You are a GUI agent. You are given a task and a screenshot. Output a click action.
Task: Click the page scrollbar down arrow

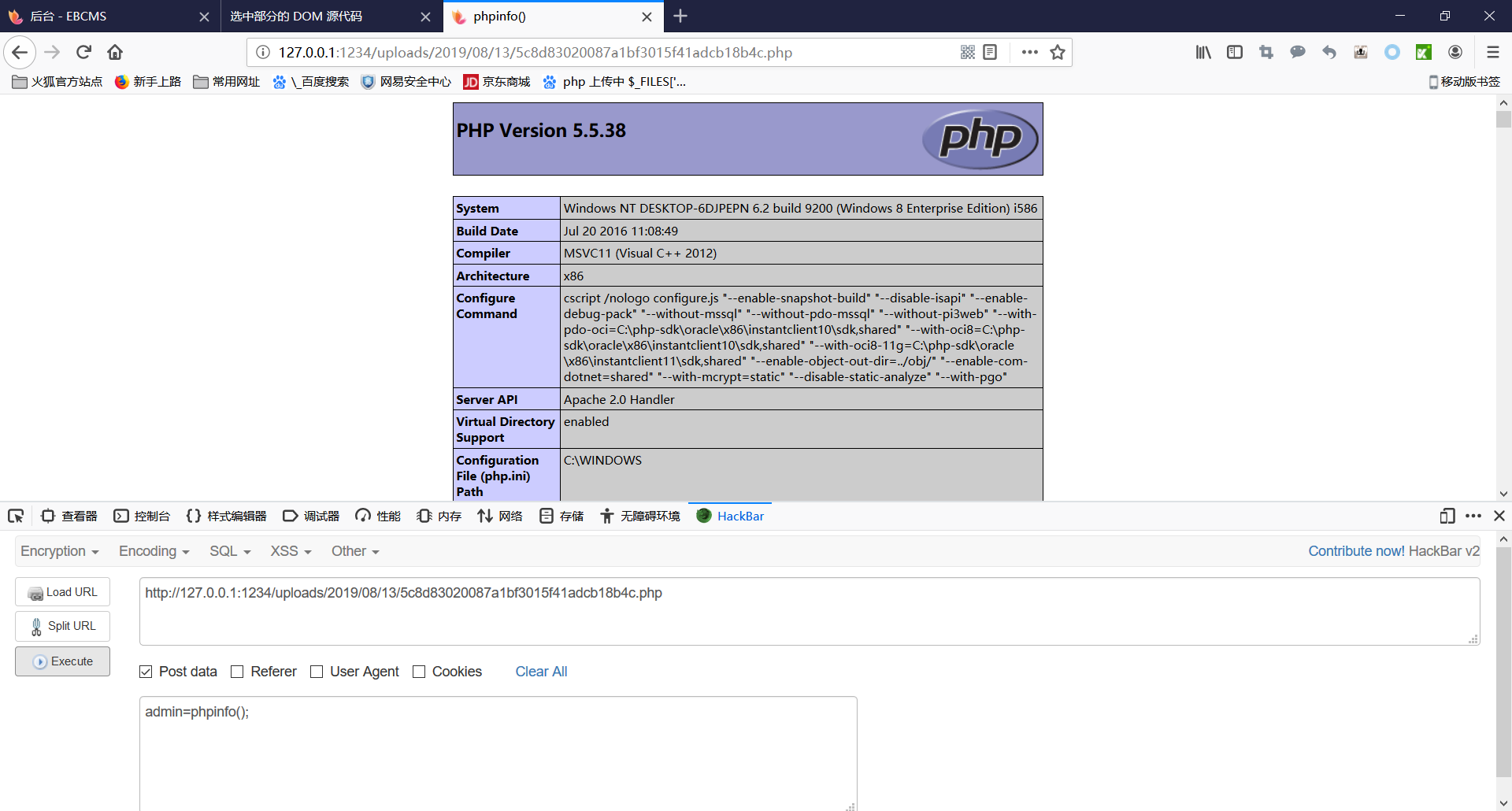(x=1503, y=494)
